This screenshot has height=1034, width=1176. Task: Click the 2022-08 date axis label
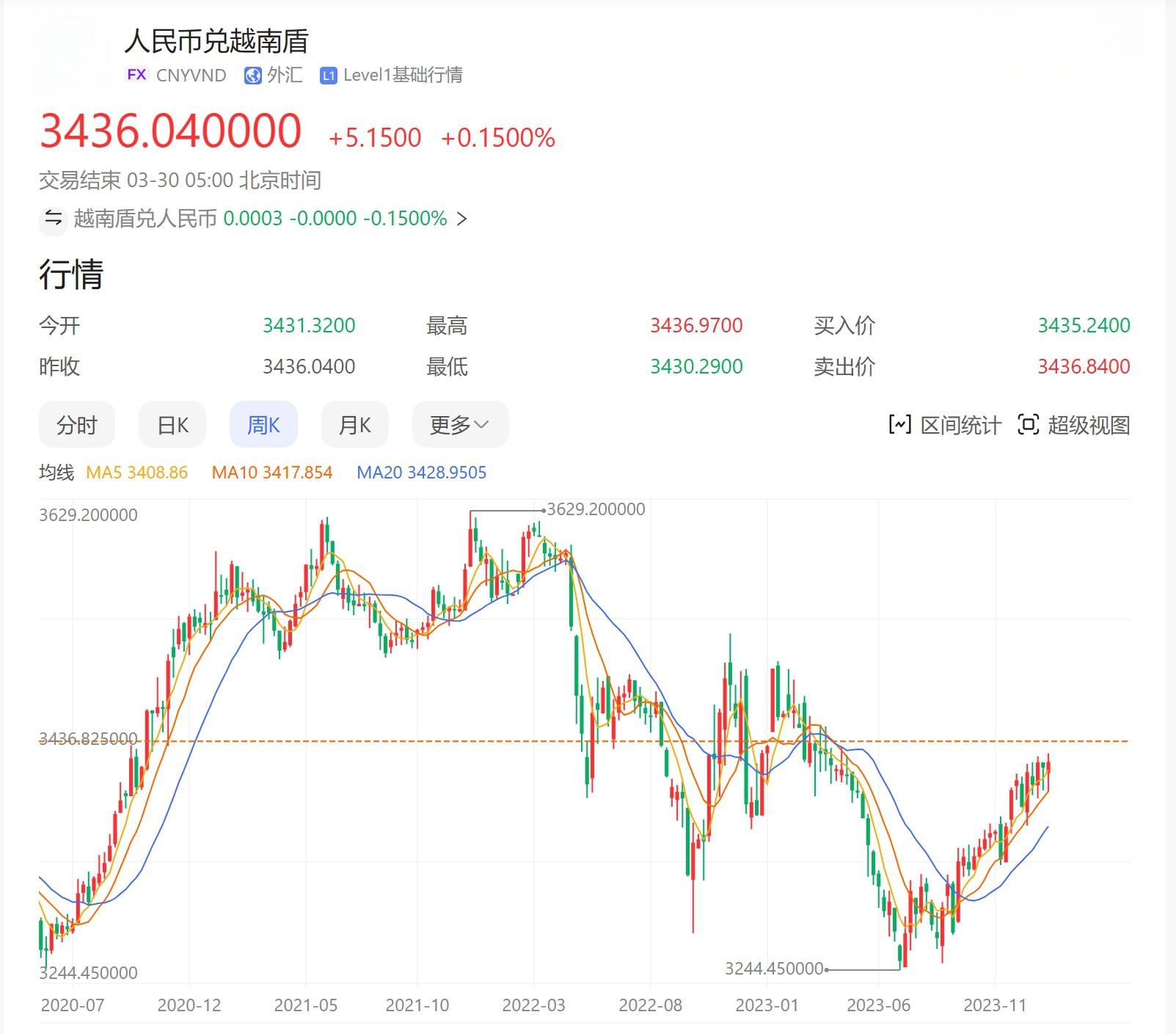coord(651,1005)
